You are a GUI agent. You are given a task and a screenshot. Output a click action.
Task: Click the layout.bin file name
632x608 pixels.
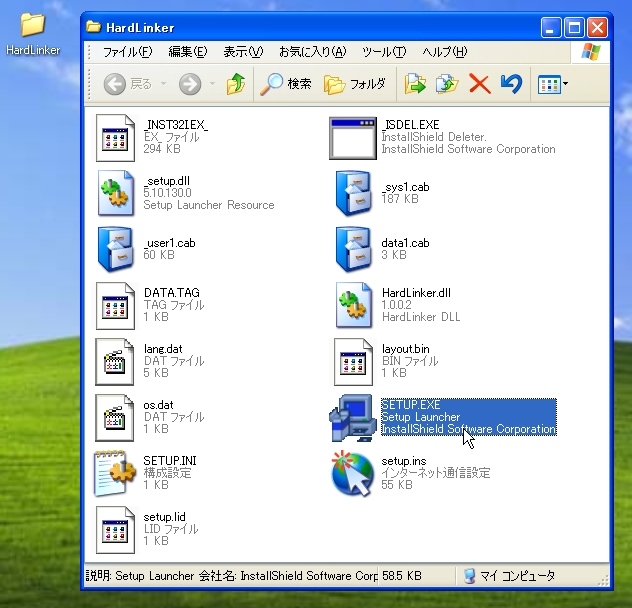pos(405,349)
